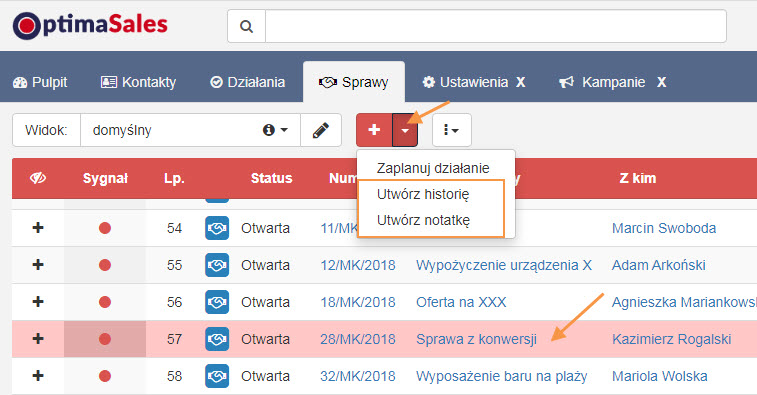Click the view info icon
Viewport: 757px width, 395px height.
click(269, 130)
